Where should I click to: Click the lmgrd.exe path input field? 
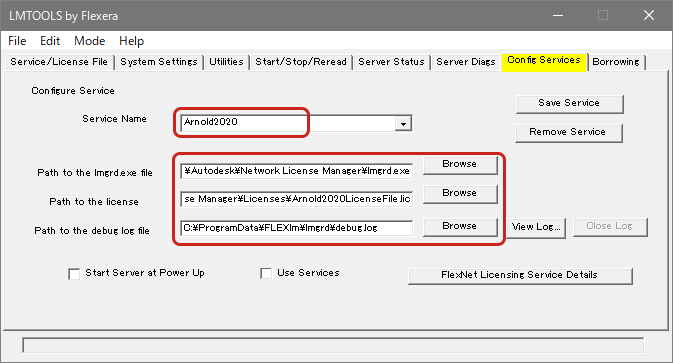(297, 171)
